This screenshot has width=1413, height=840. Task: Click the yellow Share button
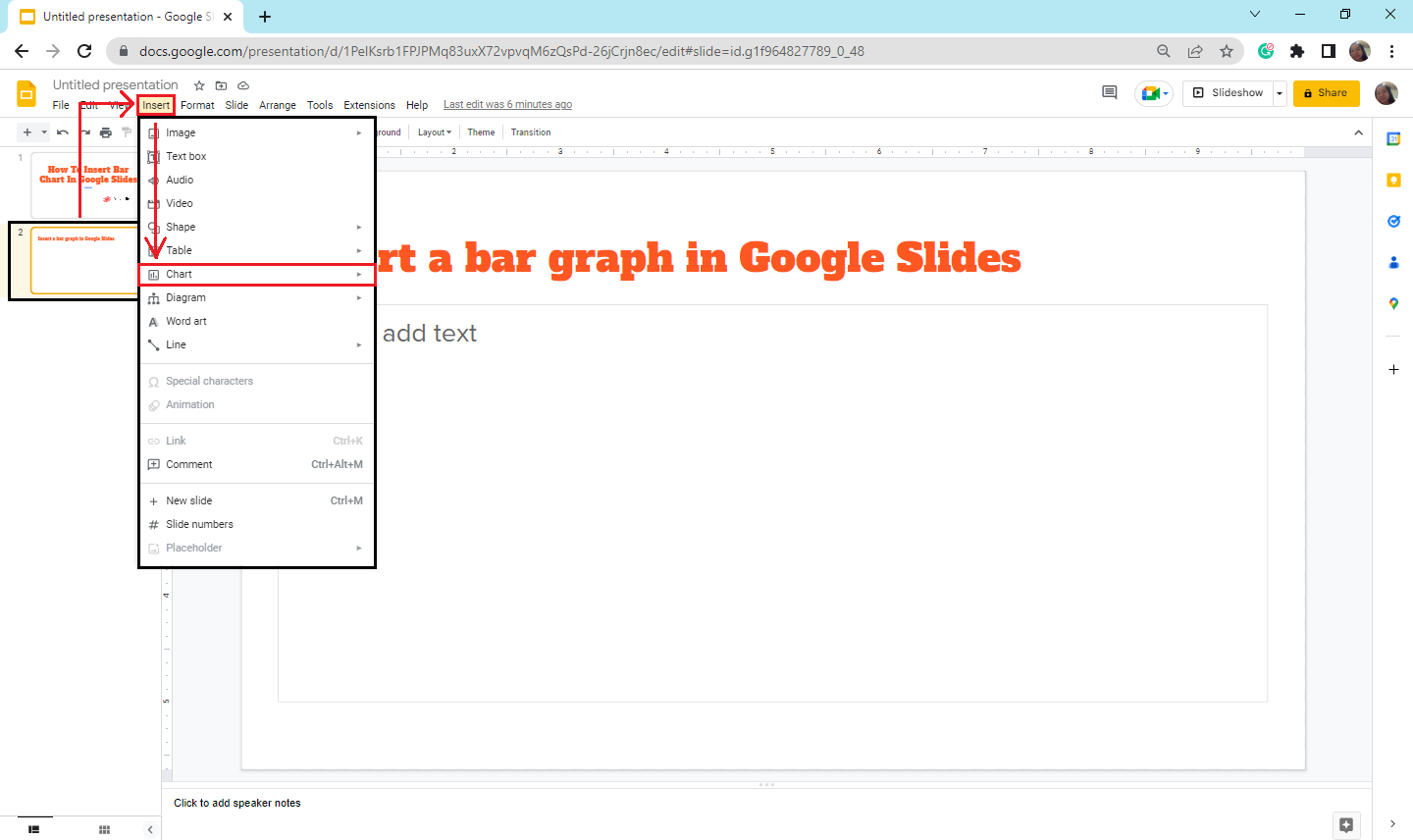tap(1326, 93)
